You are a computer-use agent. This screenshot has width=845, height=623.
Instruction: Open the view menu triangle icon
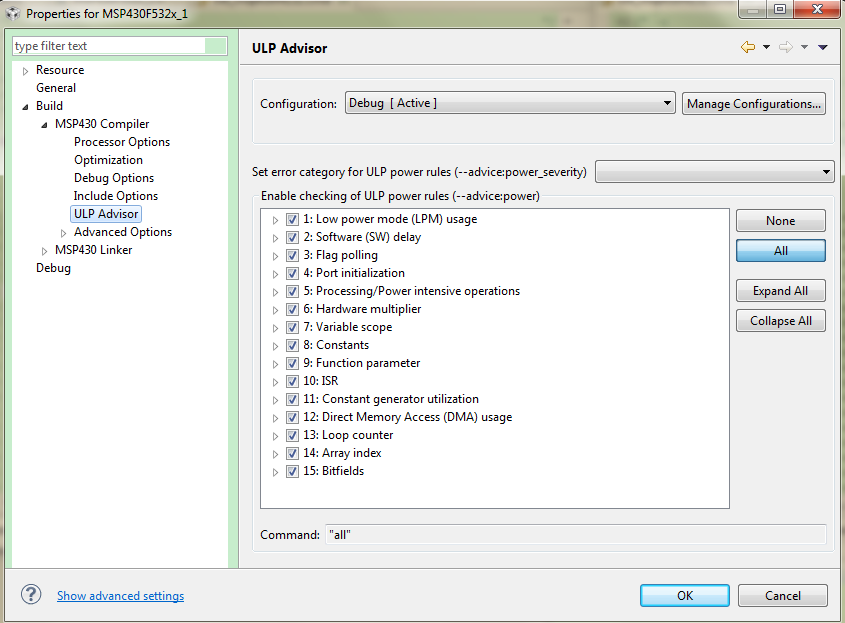823,47
